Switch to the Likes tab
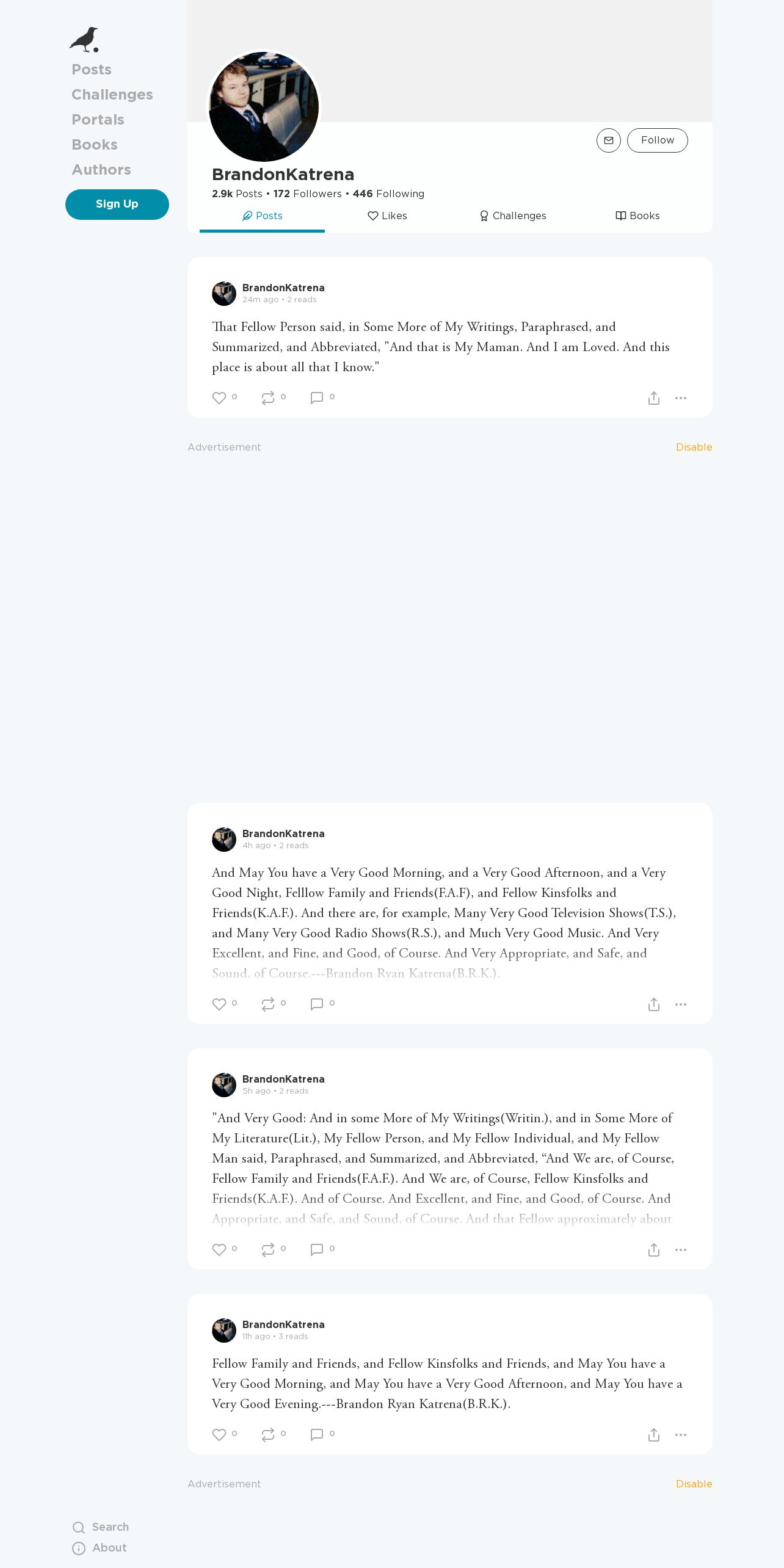784x1568 pixels. coord(387,216)
